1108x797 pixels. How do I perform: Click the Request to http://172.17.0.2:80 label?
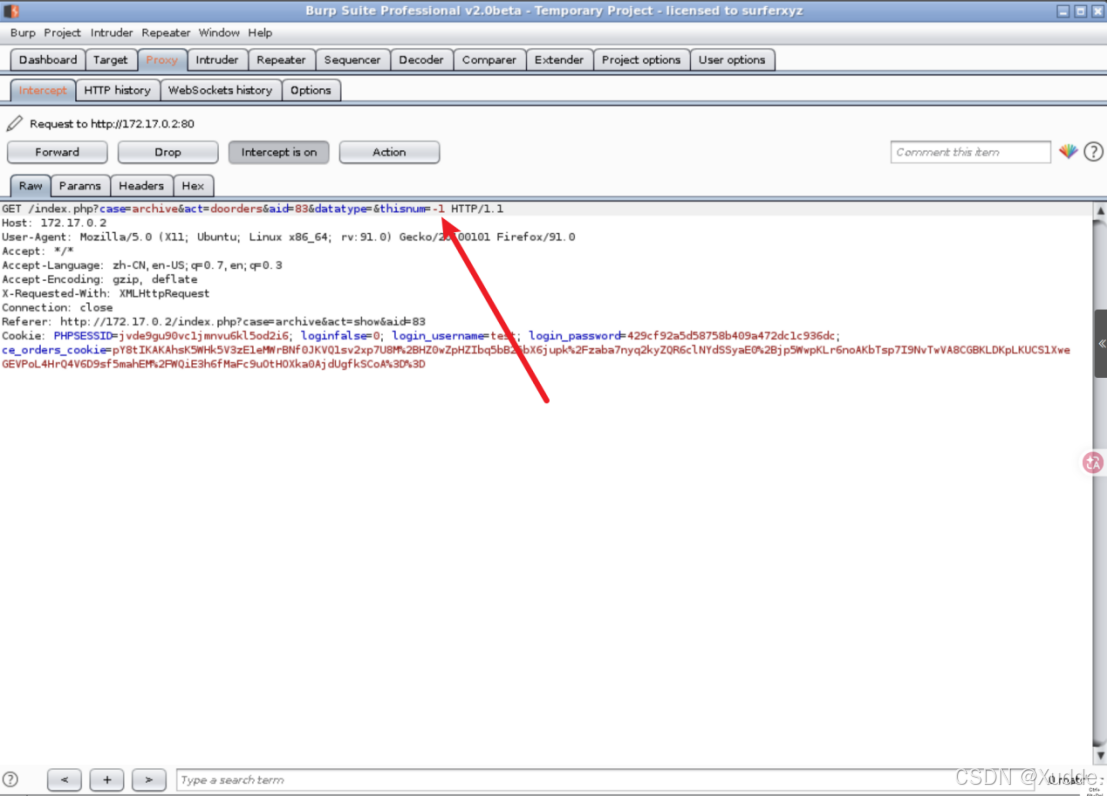pyautogui.click(x=112, y=124)
